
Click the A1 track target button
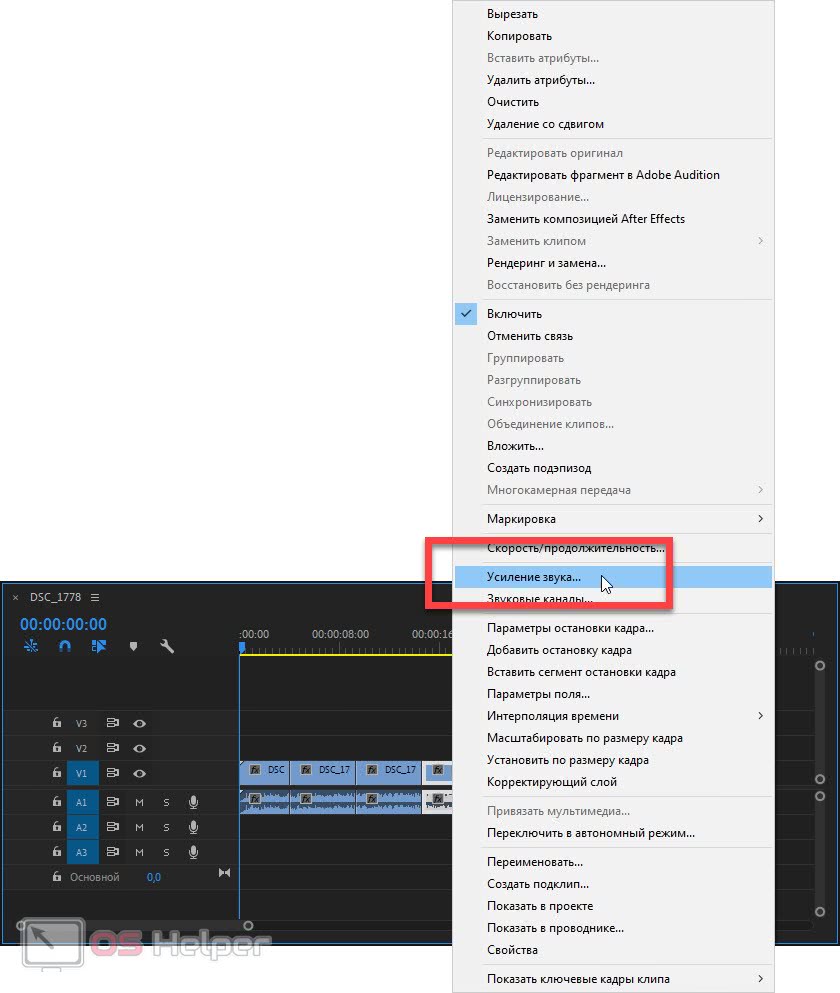pos(82,802)
